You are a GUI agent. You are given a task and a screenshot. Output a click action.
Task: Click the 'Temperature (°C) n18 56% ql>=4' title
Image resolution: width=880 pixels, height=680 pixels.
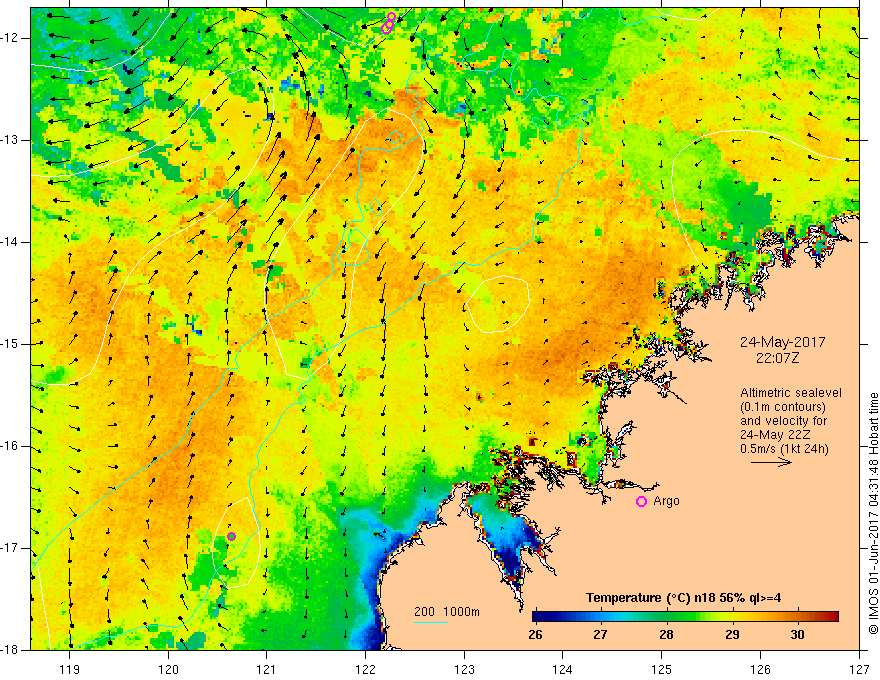[683, 598]
